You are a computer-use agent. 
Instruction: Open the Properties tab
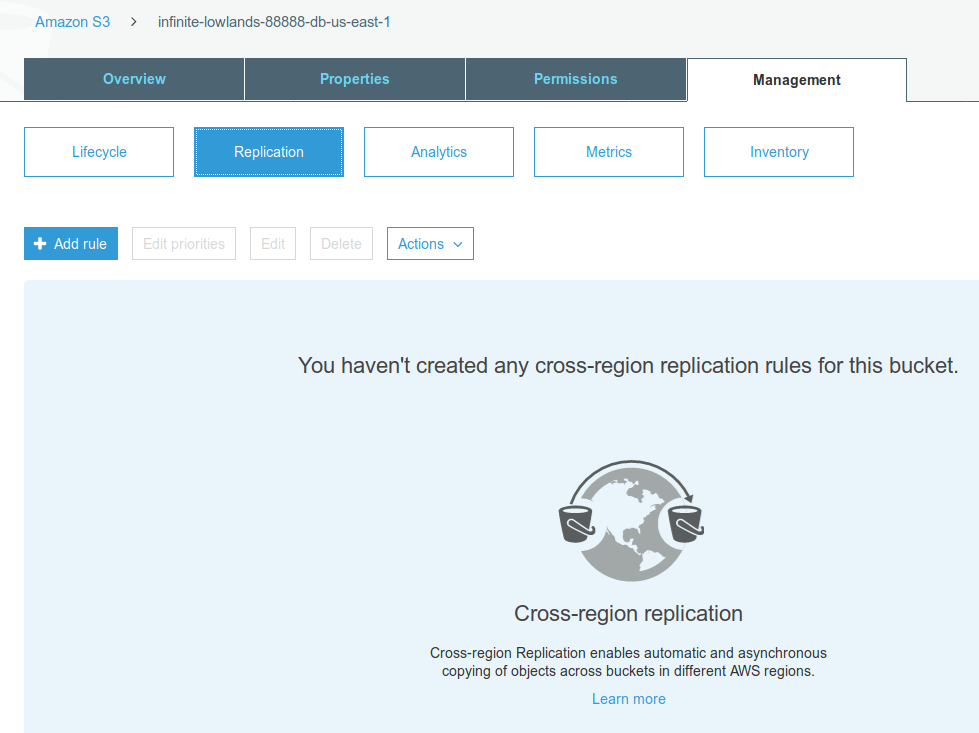(x=355, y=79)
